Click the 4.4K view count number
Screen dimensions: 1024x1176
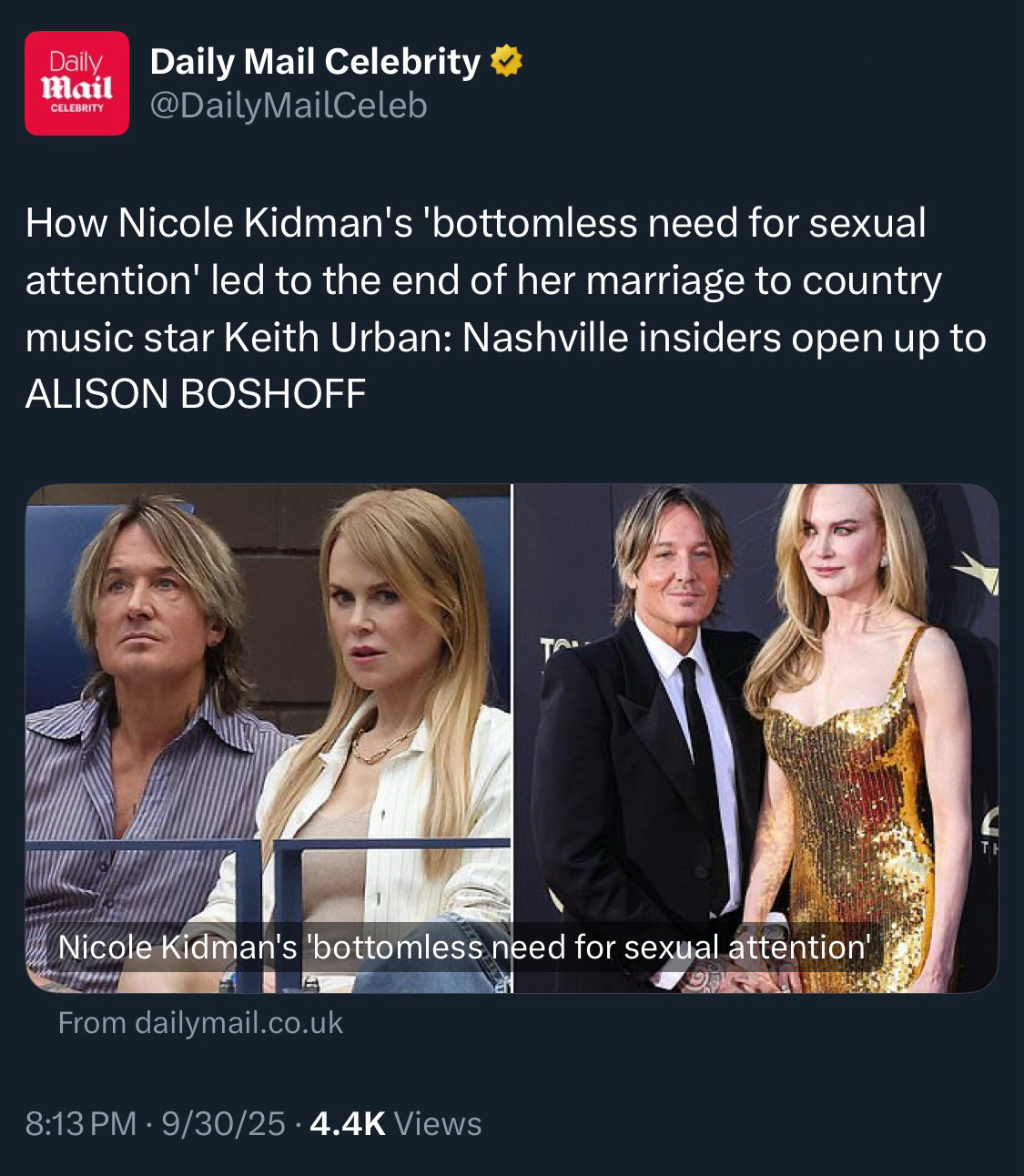pos(348,1123)
